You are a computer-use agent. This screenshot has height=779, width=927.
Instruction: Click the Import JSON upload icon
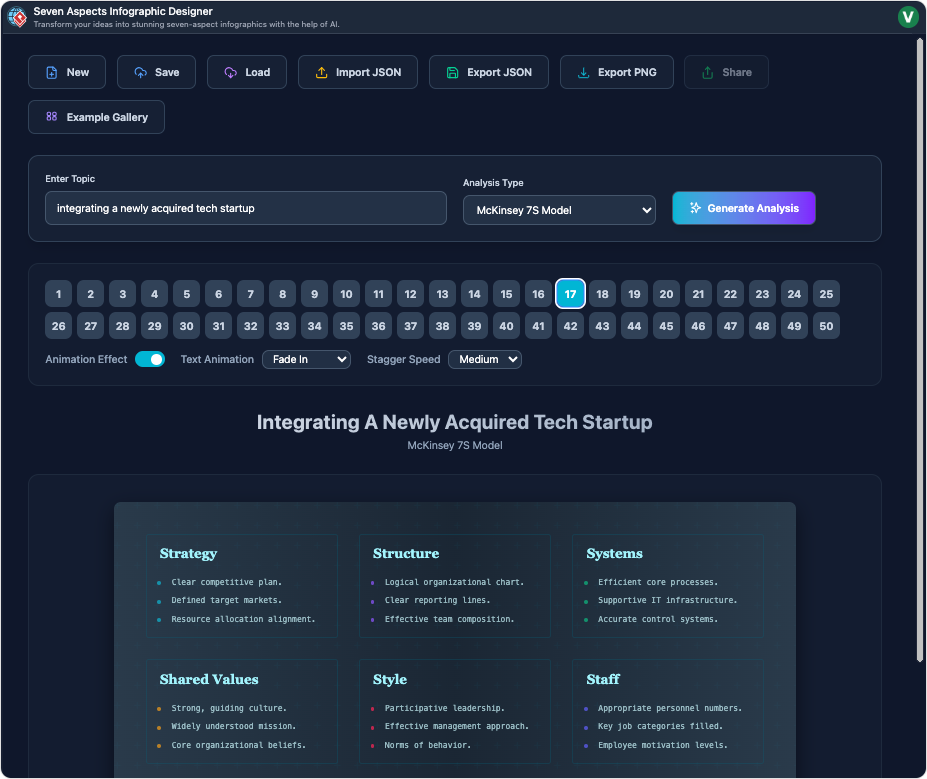coord(321,73)
